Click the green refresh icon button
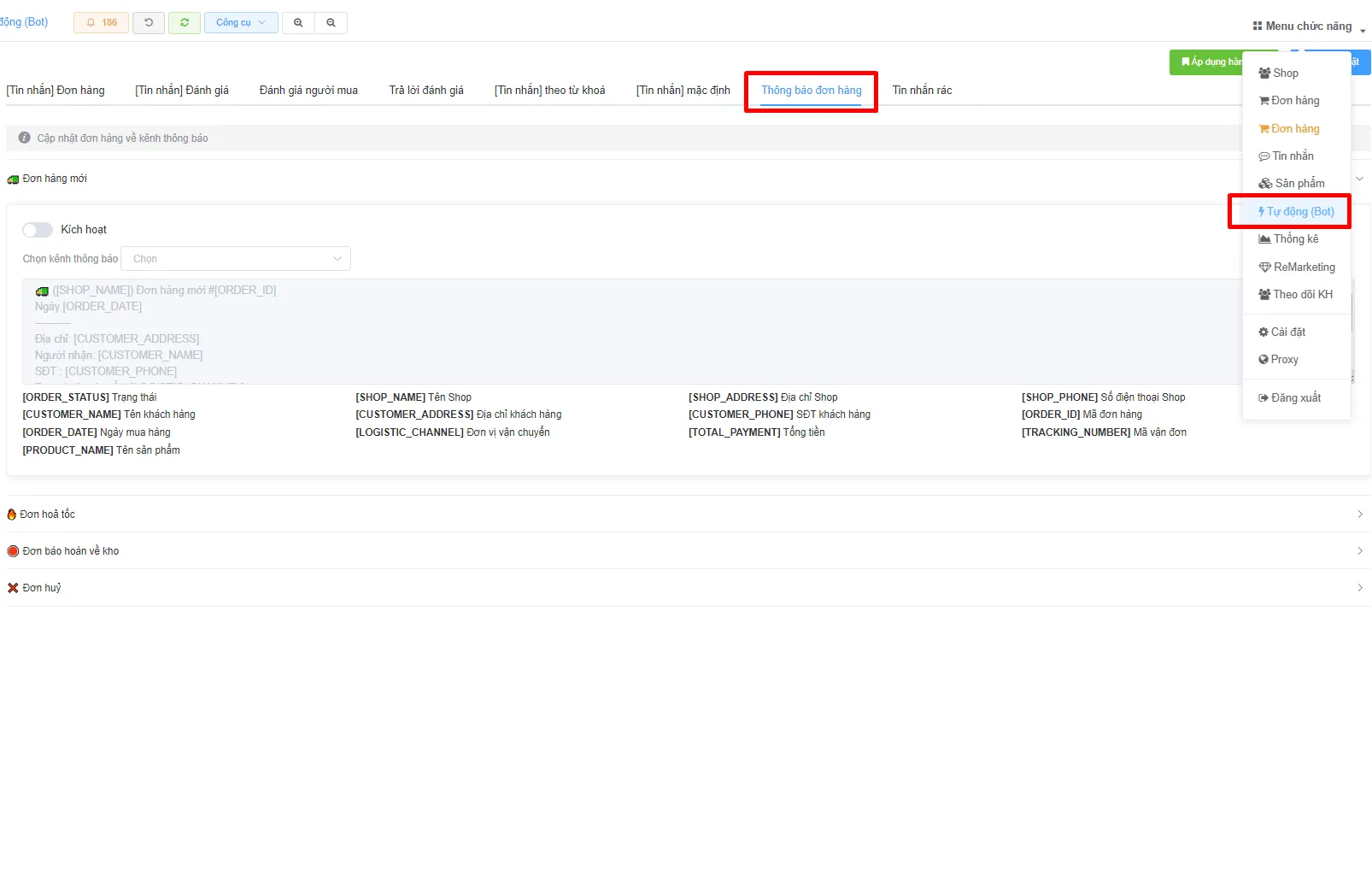The height and width of the screenshot is (882, 1372). pos(185,22)
